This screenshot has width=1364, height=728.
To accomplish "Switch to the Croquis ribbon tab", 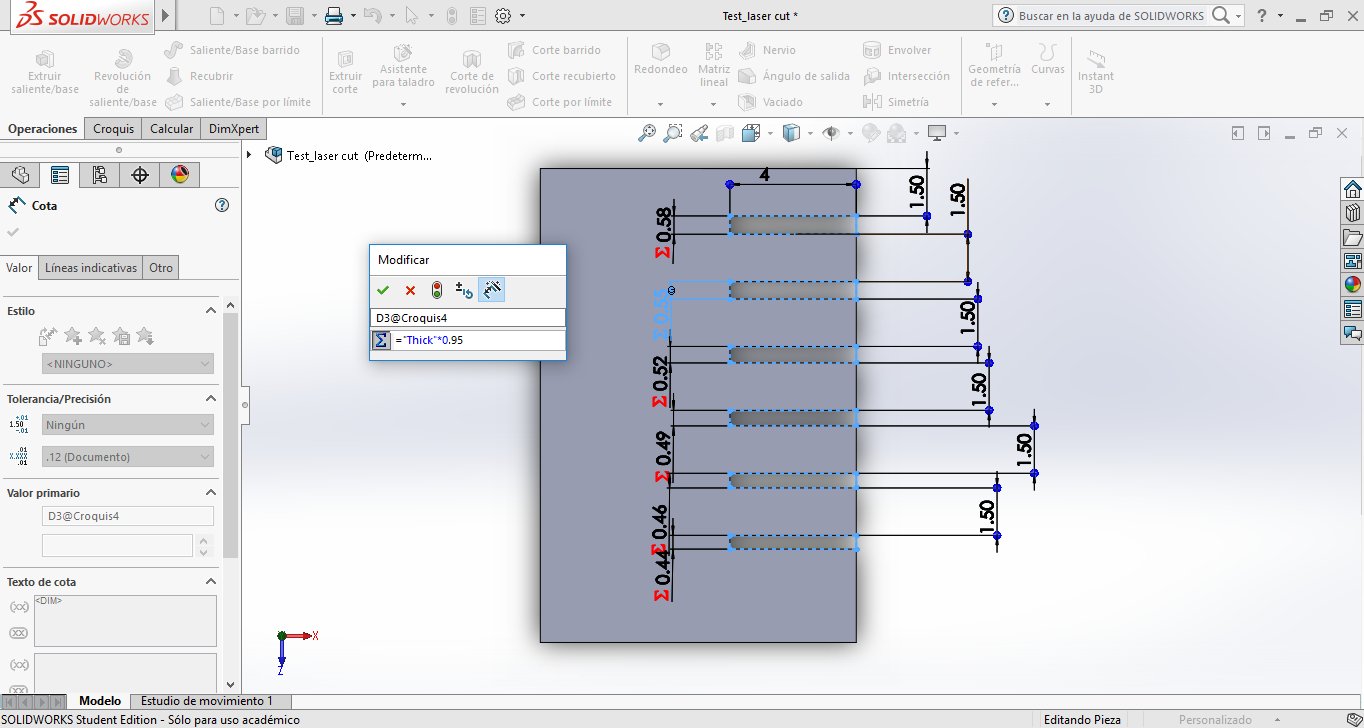I will 113,129.
